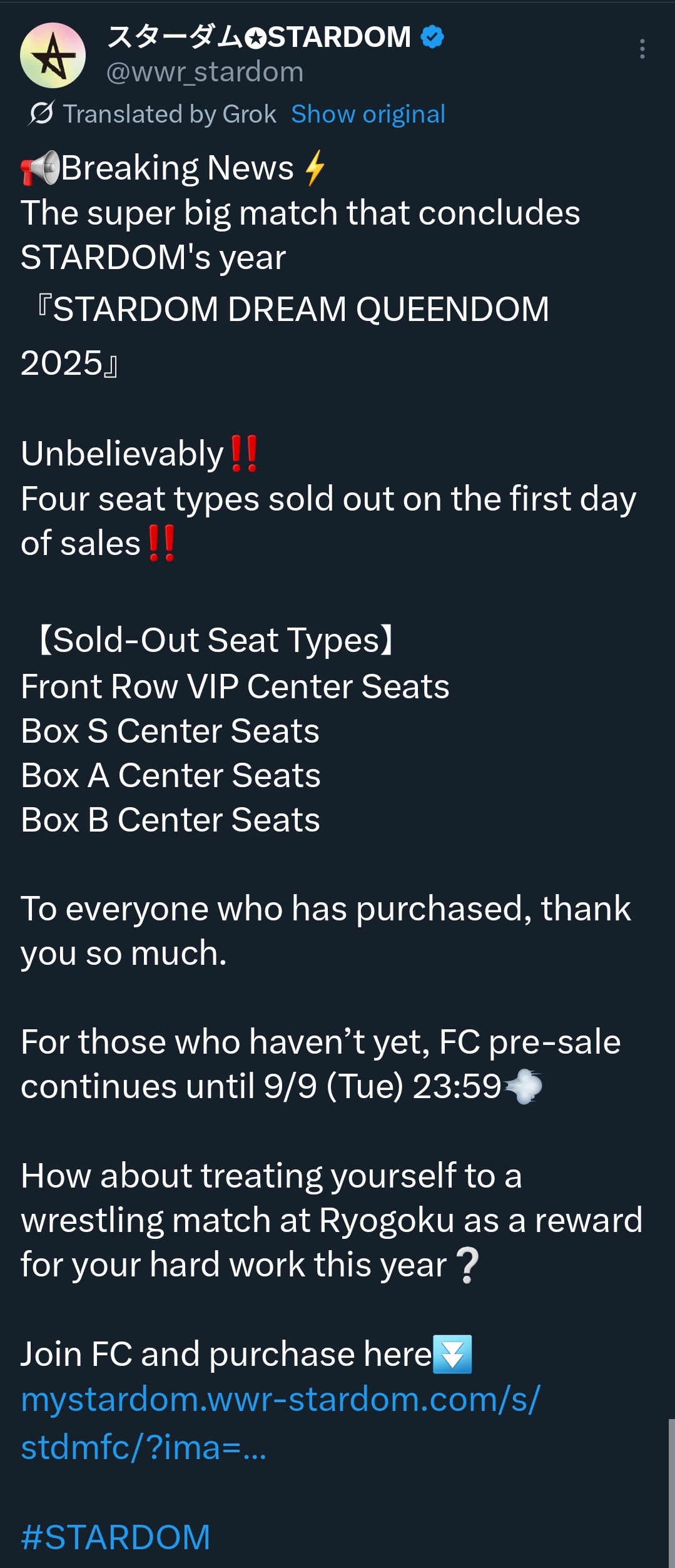Open the mystardom.wwr-stardom.com link

pyautogui.click(x=280, y=1400)
